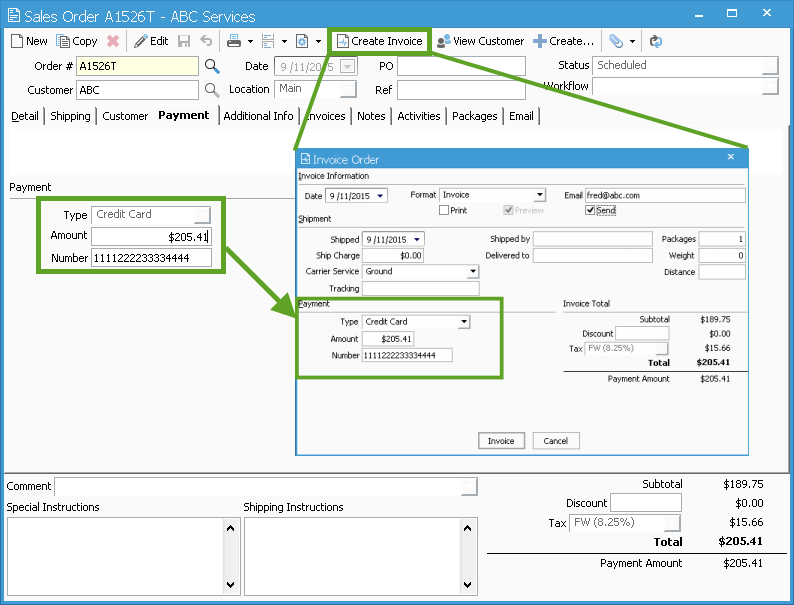Click Special Instructions scroll up arrow

click(230, 528)
